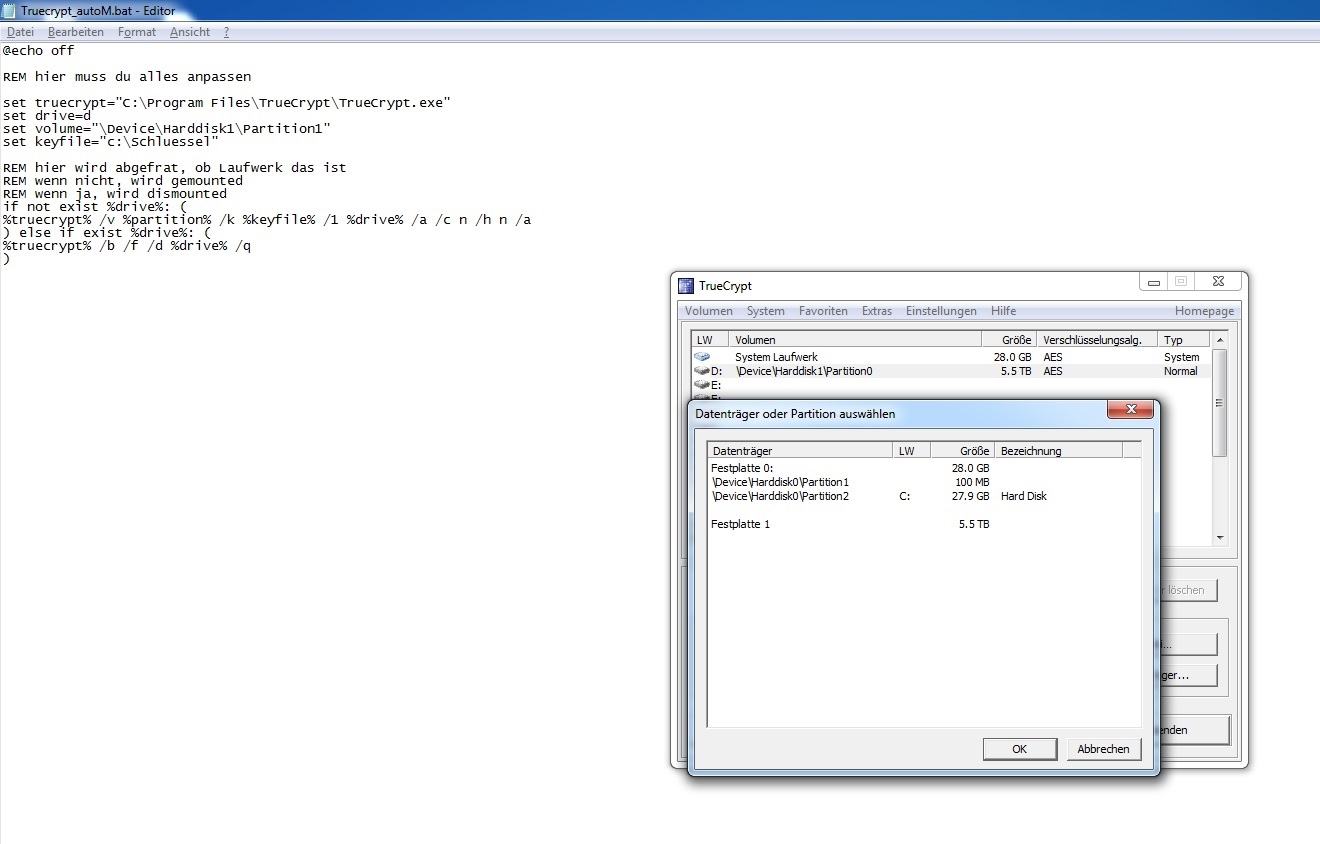Screen dimensions: 1320x844
Task: Close the Datenträger oder Partition auswählen dialog
Action: pyautogui.click(x=1131, y=409)
